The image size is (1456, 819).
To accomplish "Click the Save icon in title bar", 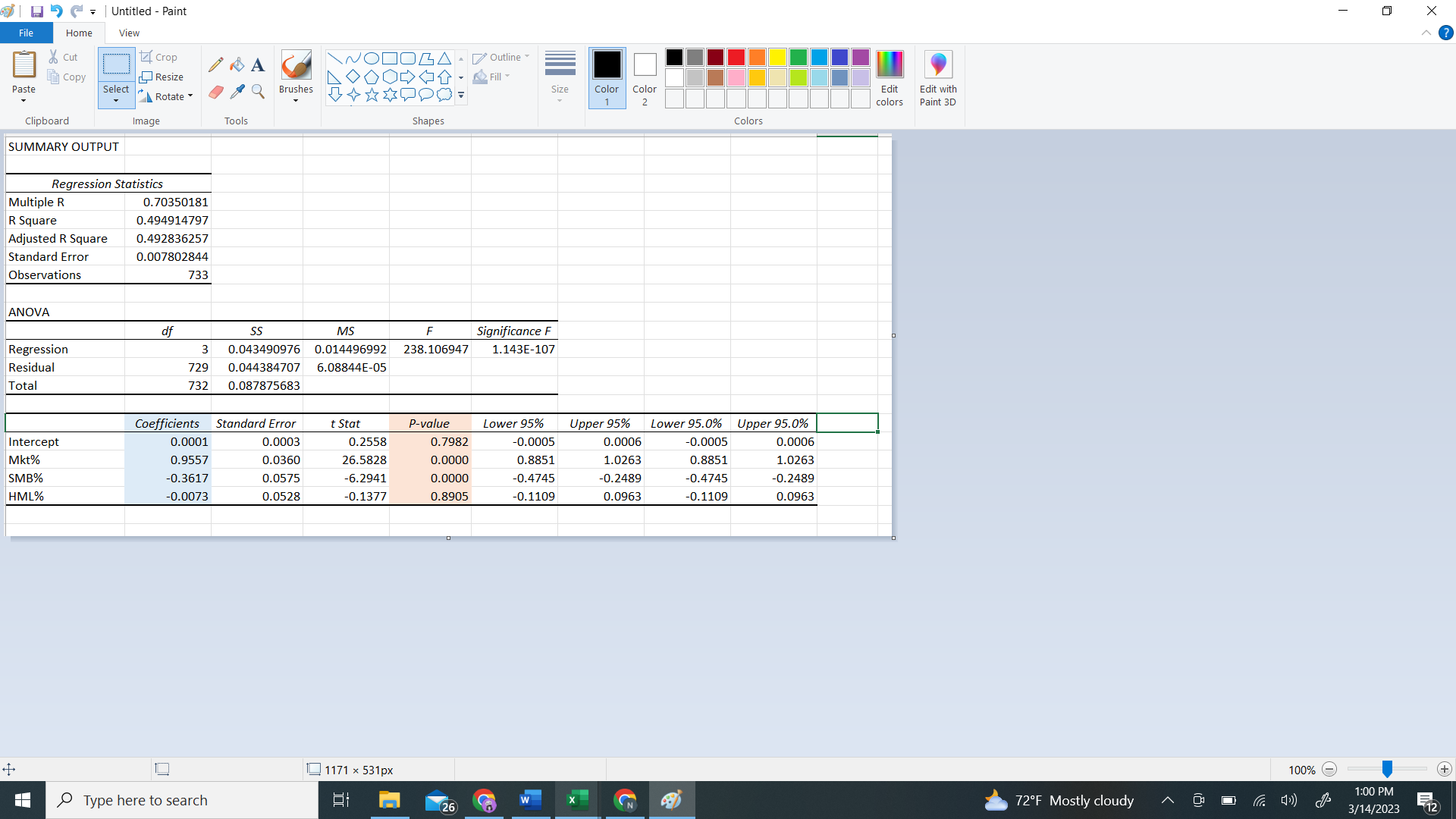I will tap(36, 11).
